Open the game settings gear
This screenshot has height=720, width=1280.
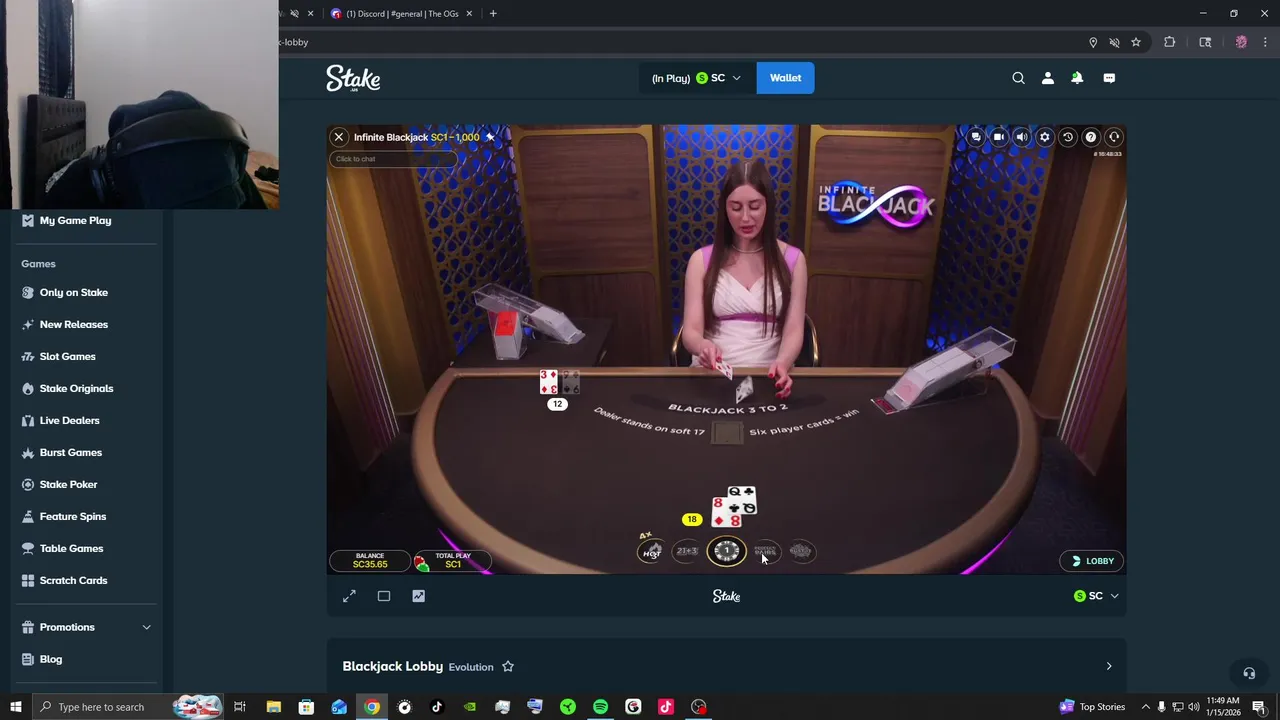1045,137
